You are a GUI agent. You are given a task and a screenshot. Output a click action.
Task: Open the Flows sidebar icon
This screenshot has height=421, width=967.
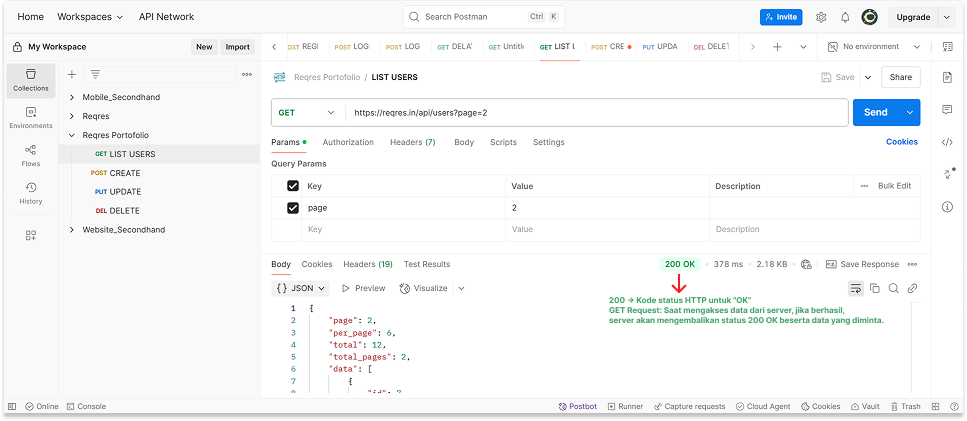pyautogui.click(x=30, y=154)
